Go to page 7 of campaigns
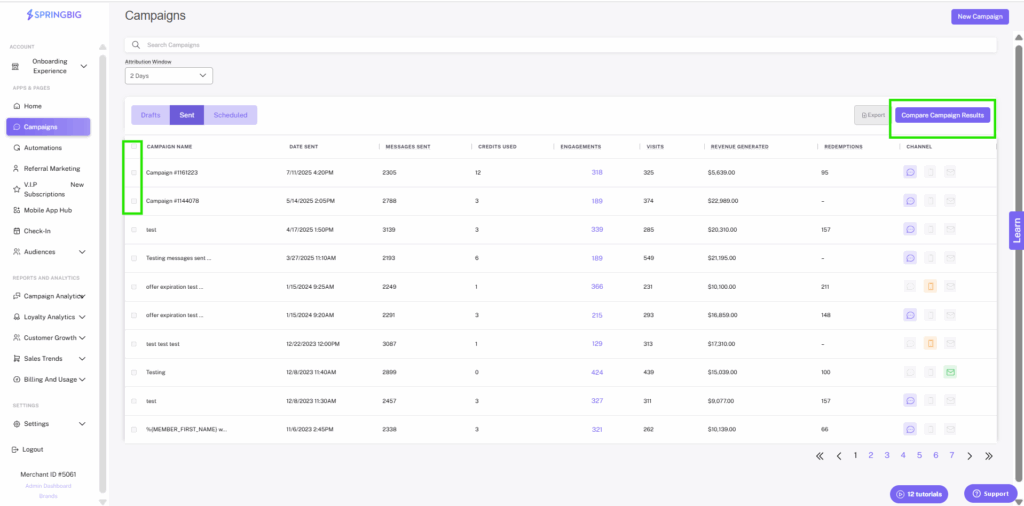This screenshot has height=506, width=1024. [952, 456]
